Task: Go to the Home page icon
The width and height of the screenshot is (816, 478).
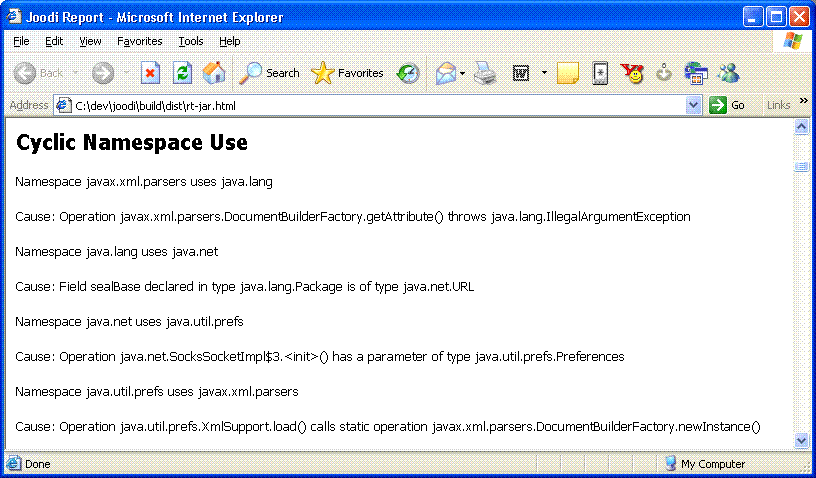Action: pos(213,73)
